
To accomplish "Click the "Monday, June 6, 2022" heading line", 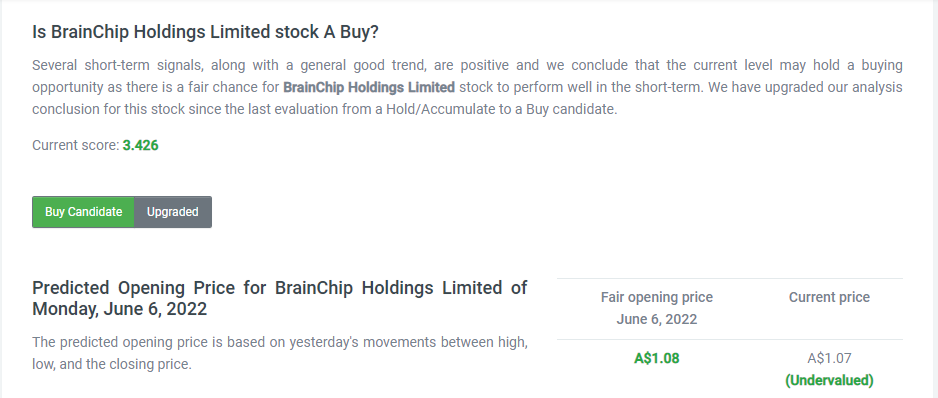I will pos(120,309).
